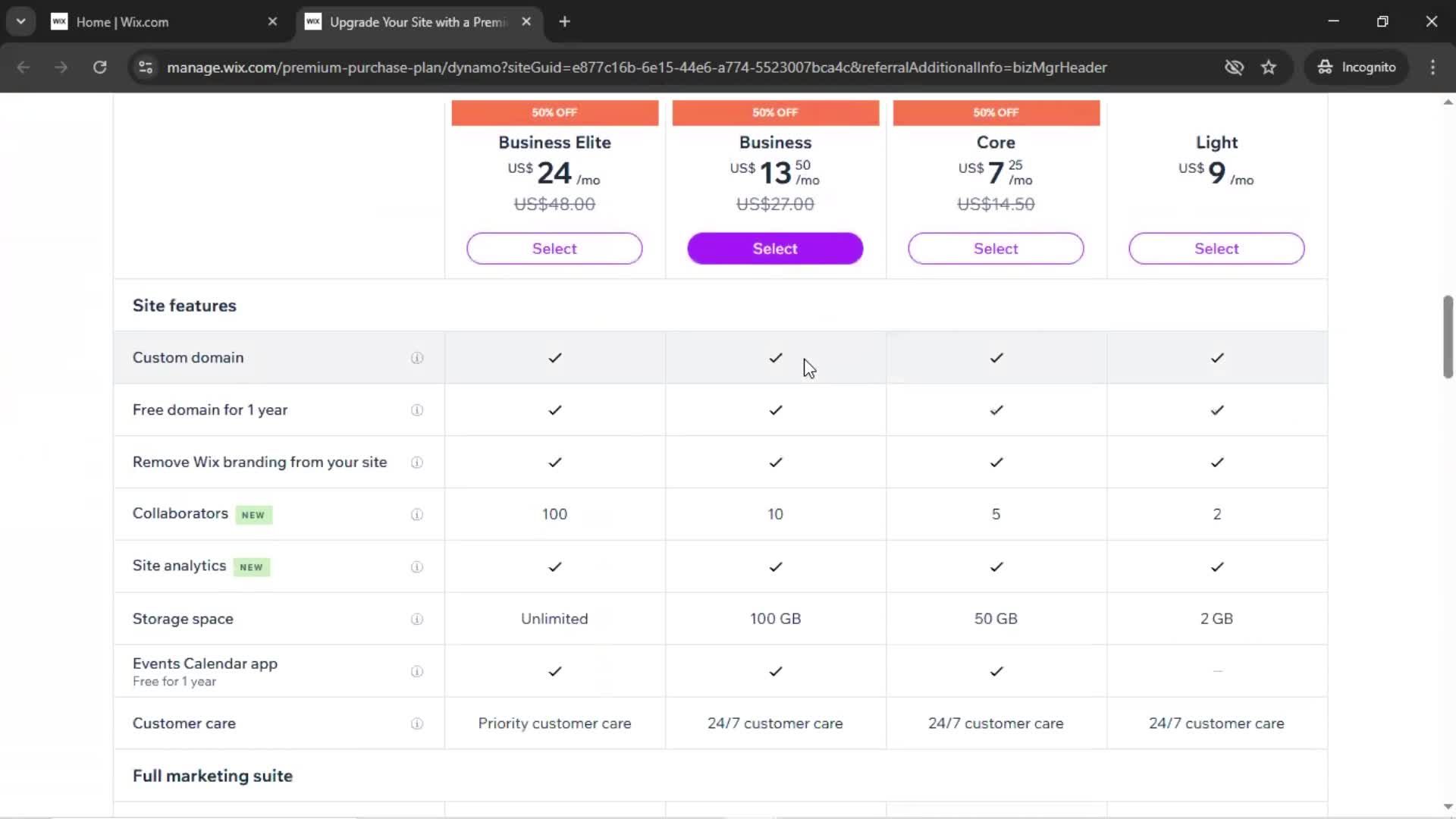Screen dimensions: 1456x819
Task: Click the Full marketing suite heading
Action: tap(212, 776)
